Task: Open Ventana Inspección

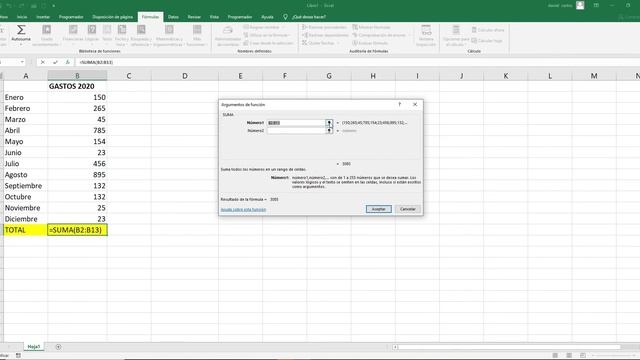Action: point(426,35)
